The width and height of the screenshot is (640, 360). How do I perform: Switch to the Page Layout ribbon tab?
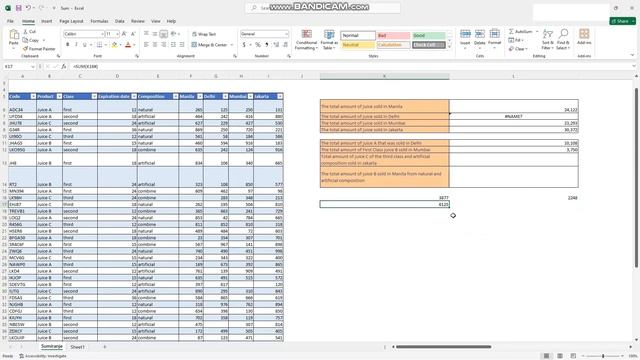click(71, 21)
